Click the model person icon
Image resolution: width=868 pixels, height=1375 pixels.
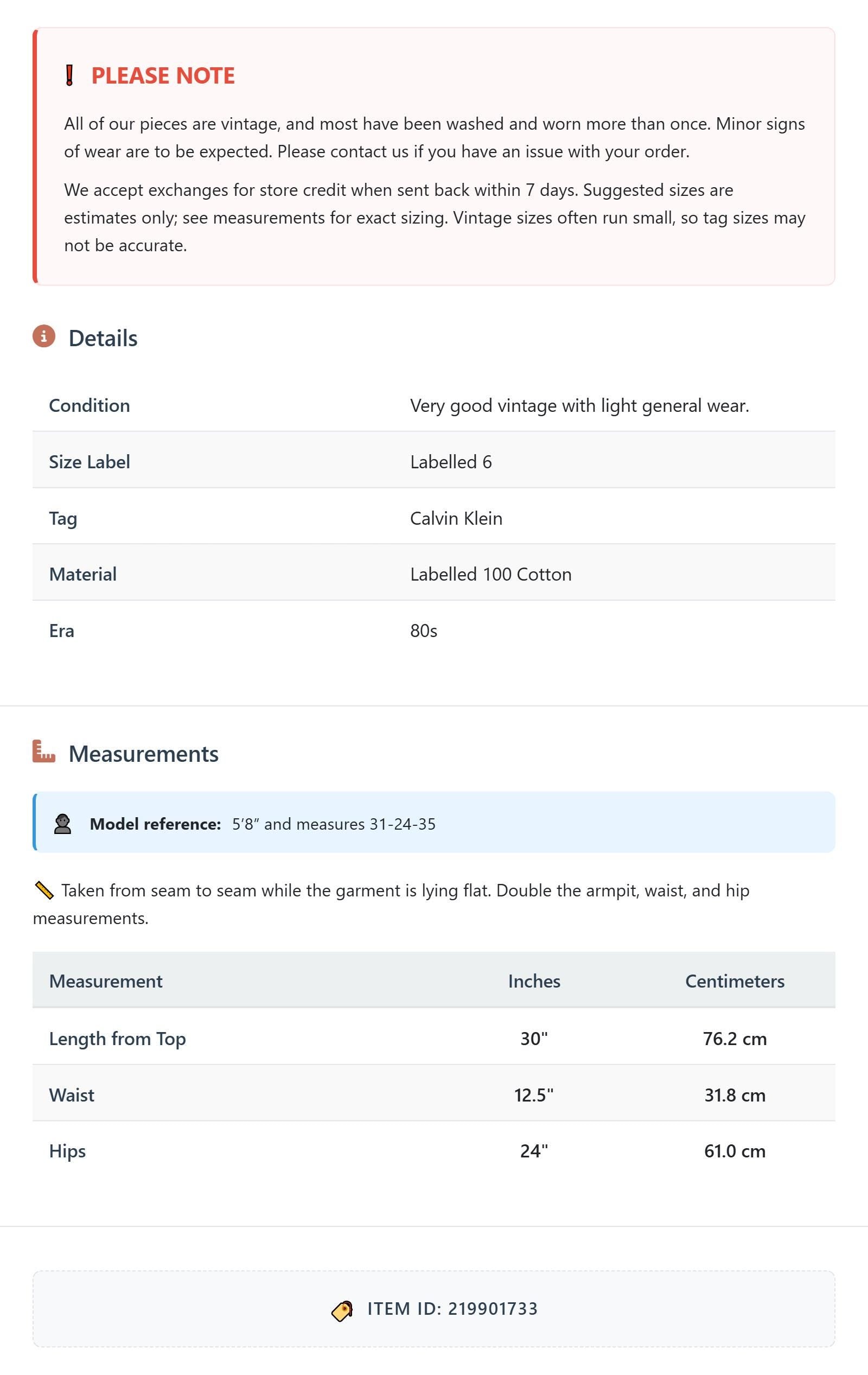tap(63, 824)
